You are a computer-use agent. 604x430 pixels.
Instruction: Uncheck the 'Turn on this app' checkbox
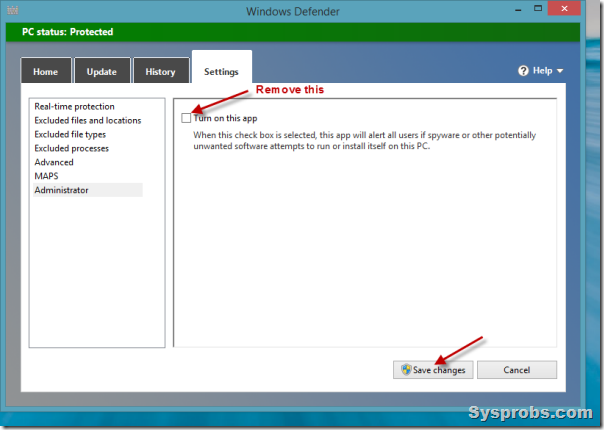[186, 118]
